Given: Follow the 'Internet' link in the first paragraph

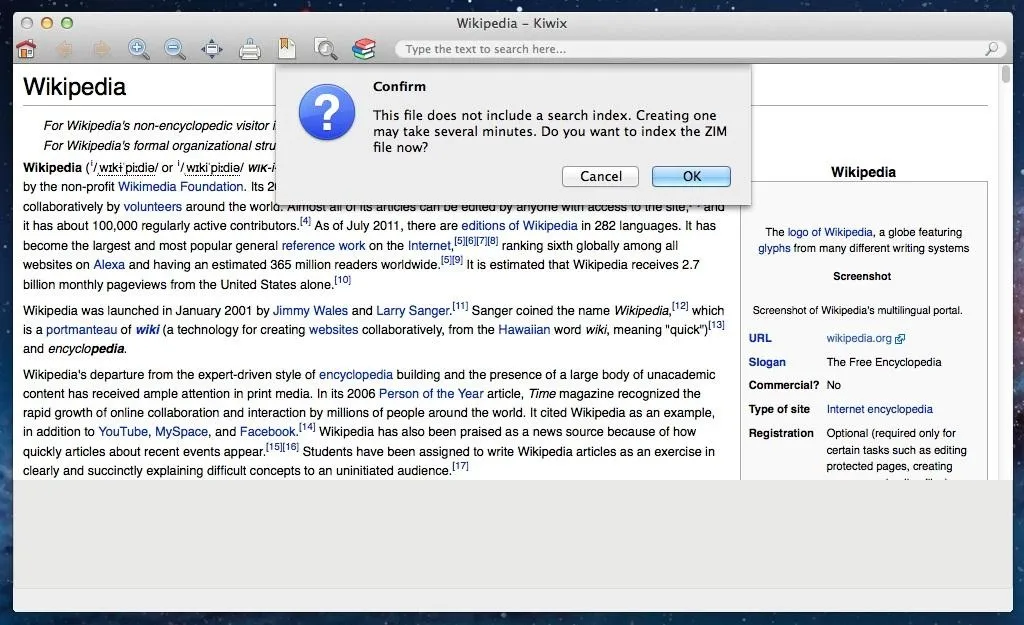Looking at the screenshot, I should pyautogui.click(x=429, y=246).
